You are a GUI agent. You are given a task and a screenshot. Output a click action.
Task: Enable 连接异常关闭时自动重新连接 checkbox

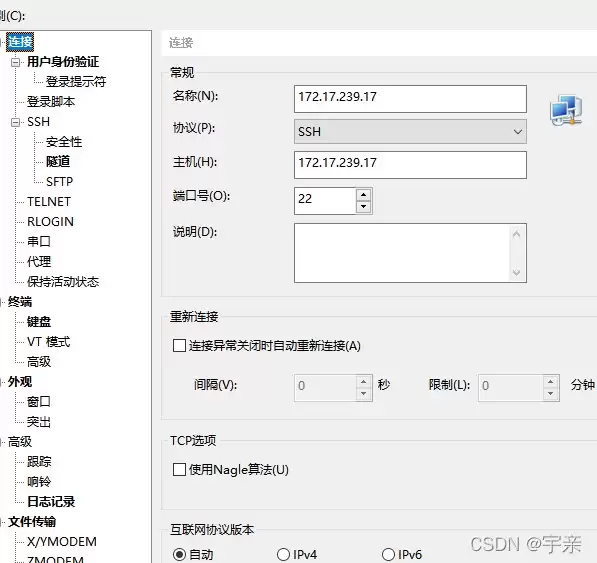point(179,346)
